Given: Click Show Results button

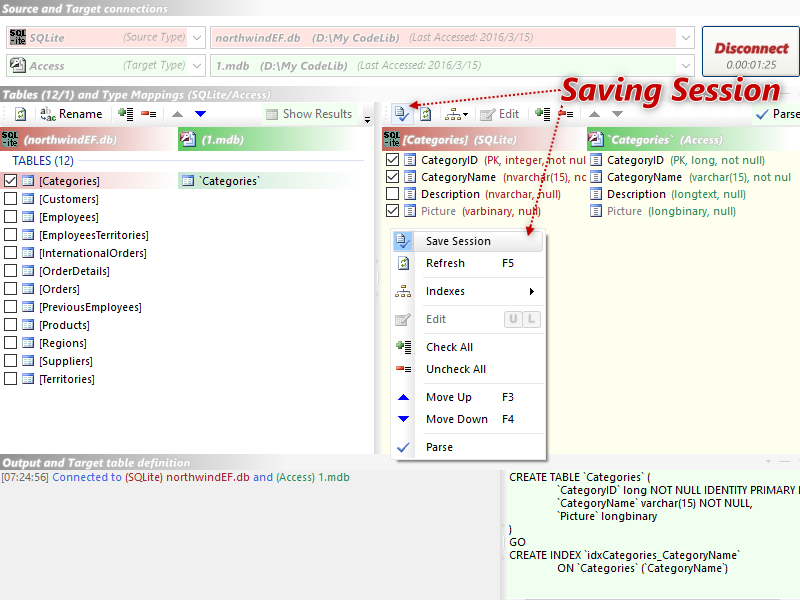Looking at the screenshot, I should tap(310, 114).
